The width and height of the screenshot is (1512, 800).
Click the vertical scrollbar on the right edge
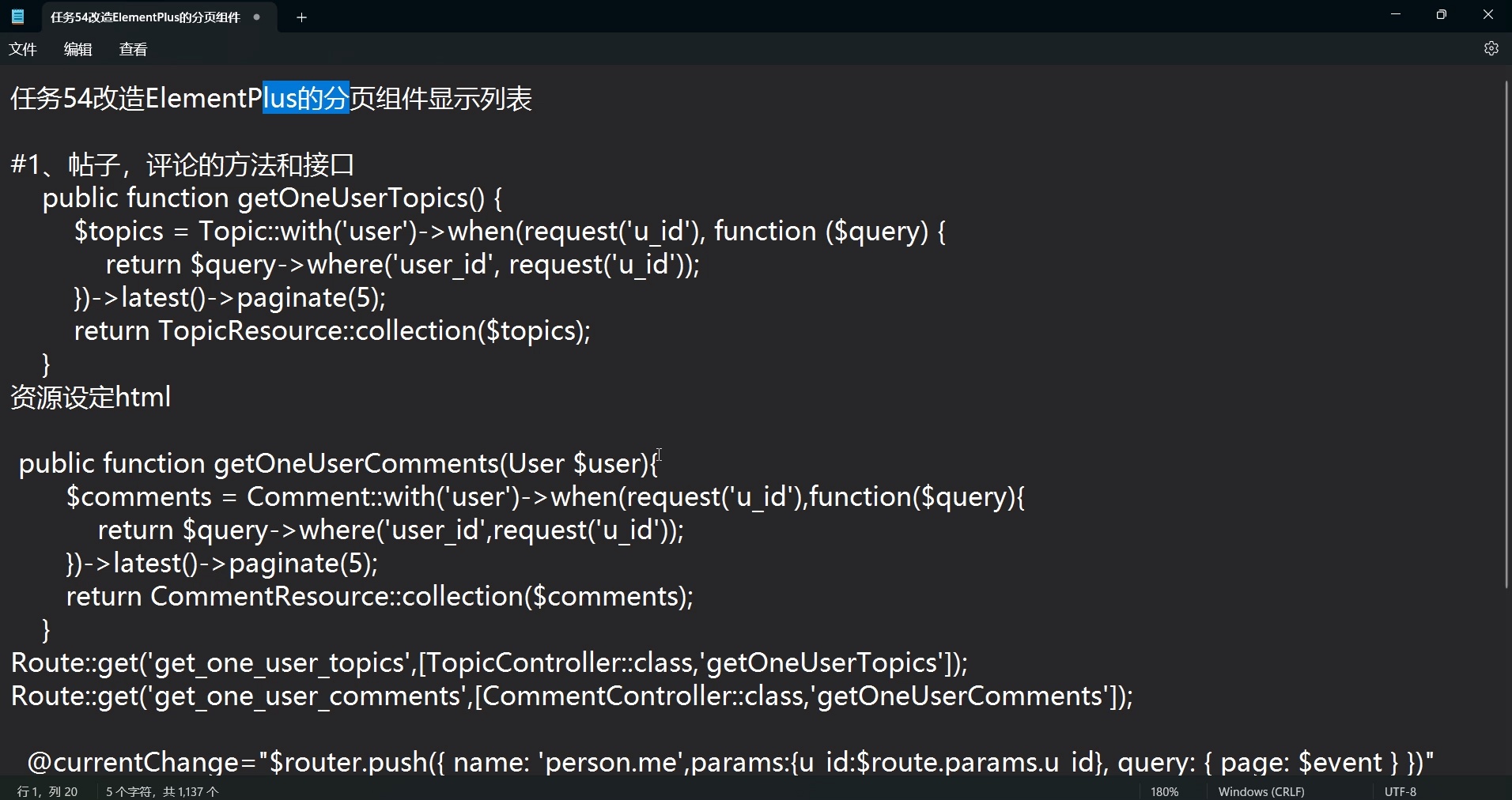pos(1506,332)
